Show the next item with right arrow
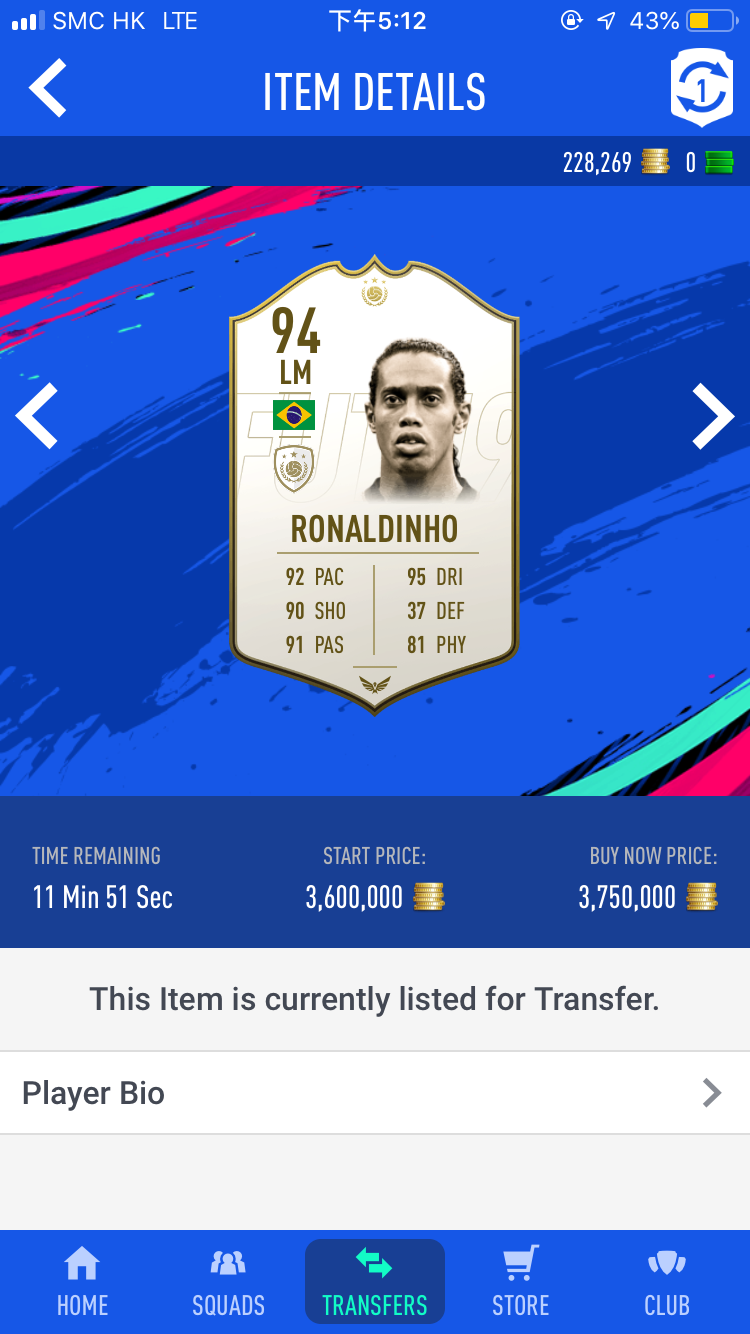Screen dimensions: 750x1334 [x=713, y=415]
